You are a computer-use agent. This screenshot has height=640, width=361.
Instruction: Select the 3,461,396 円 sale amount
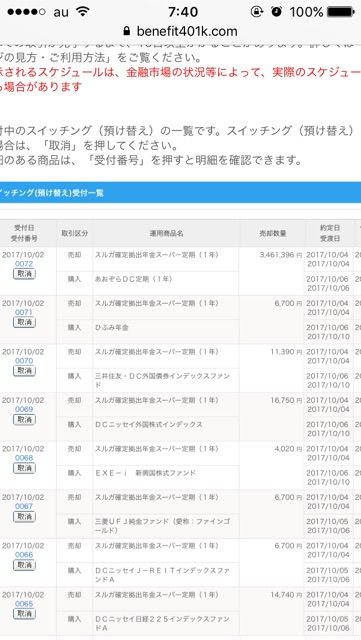point(281,255)
